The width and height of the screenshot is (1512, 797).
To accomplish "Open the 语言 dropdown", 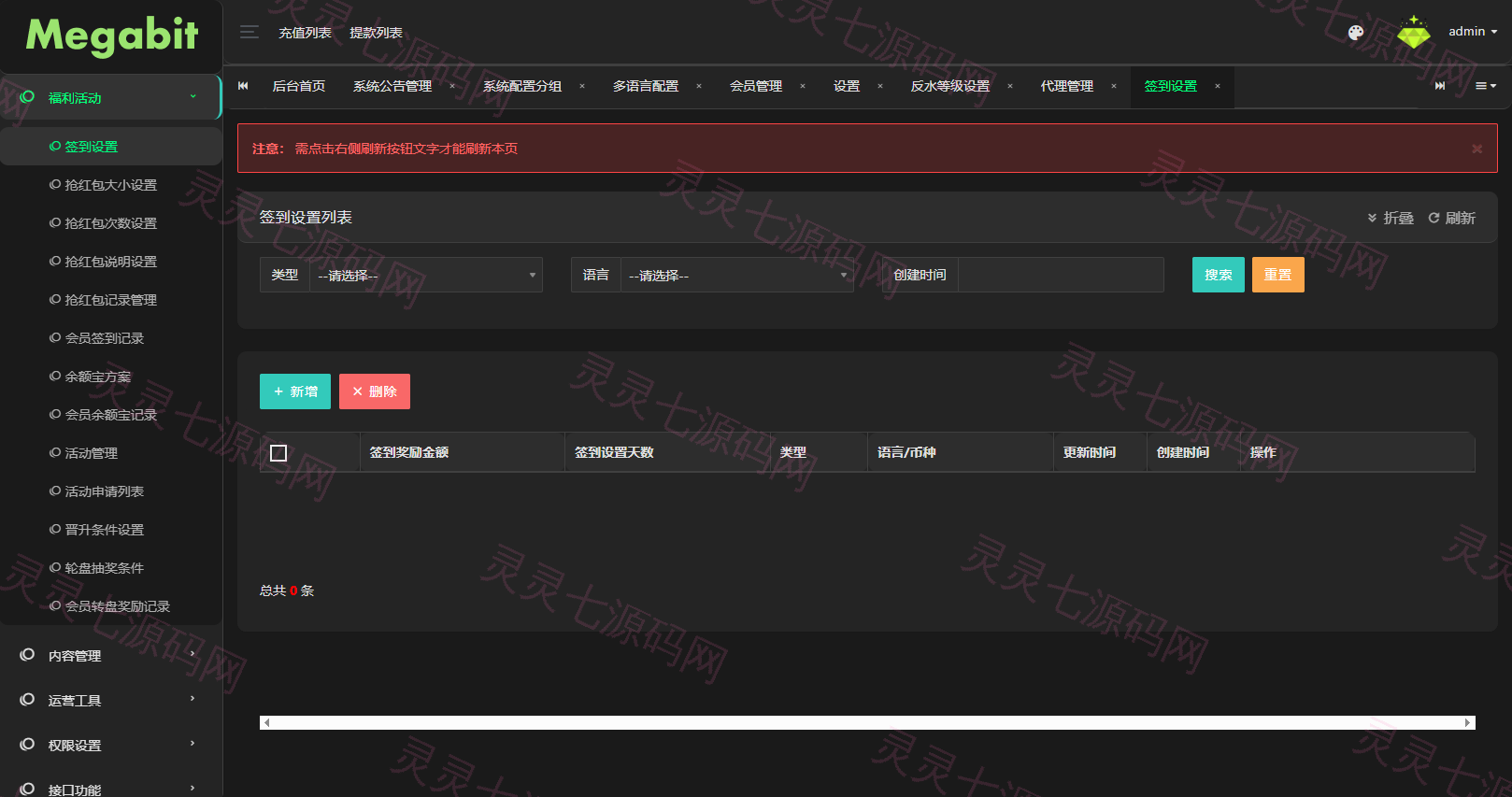I will tap(737, 275).
